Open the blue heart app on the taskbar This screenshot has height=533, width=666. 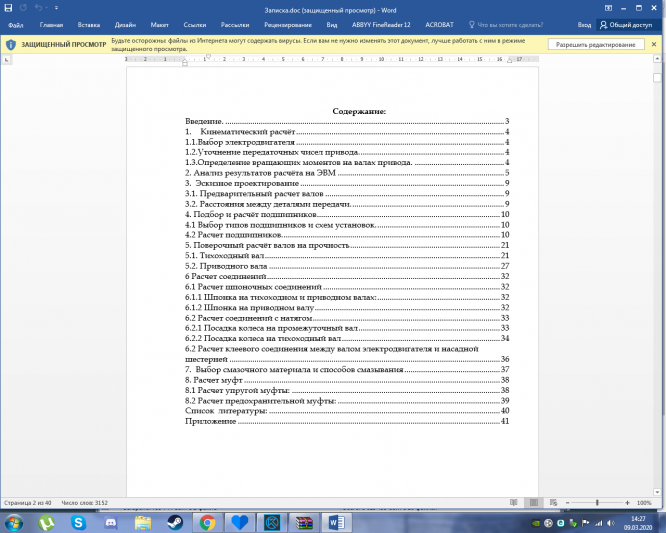click(240, 523)
